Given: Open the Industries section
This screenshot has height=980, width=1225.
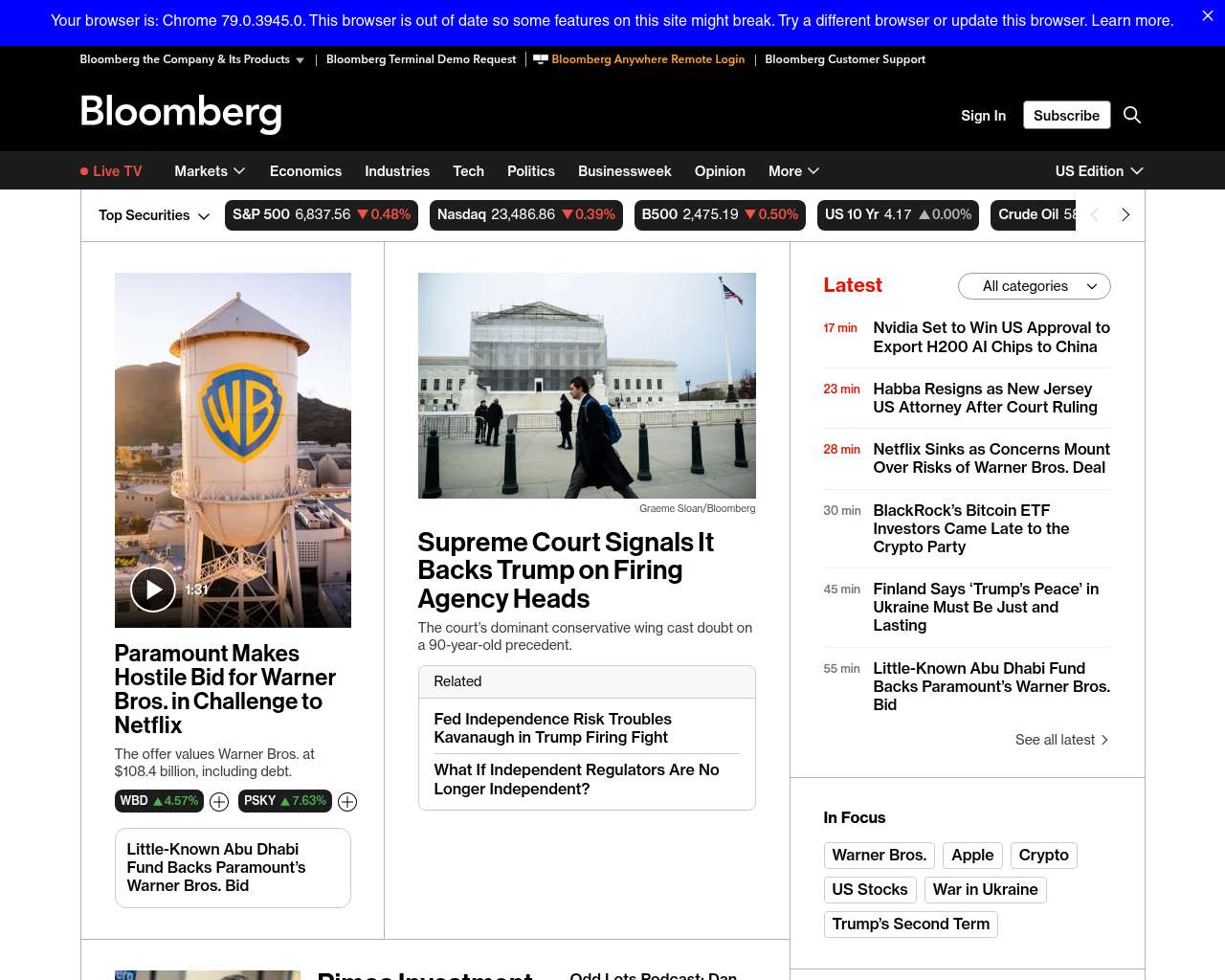Looking at the screenshot, I should tap(397, 171).
